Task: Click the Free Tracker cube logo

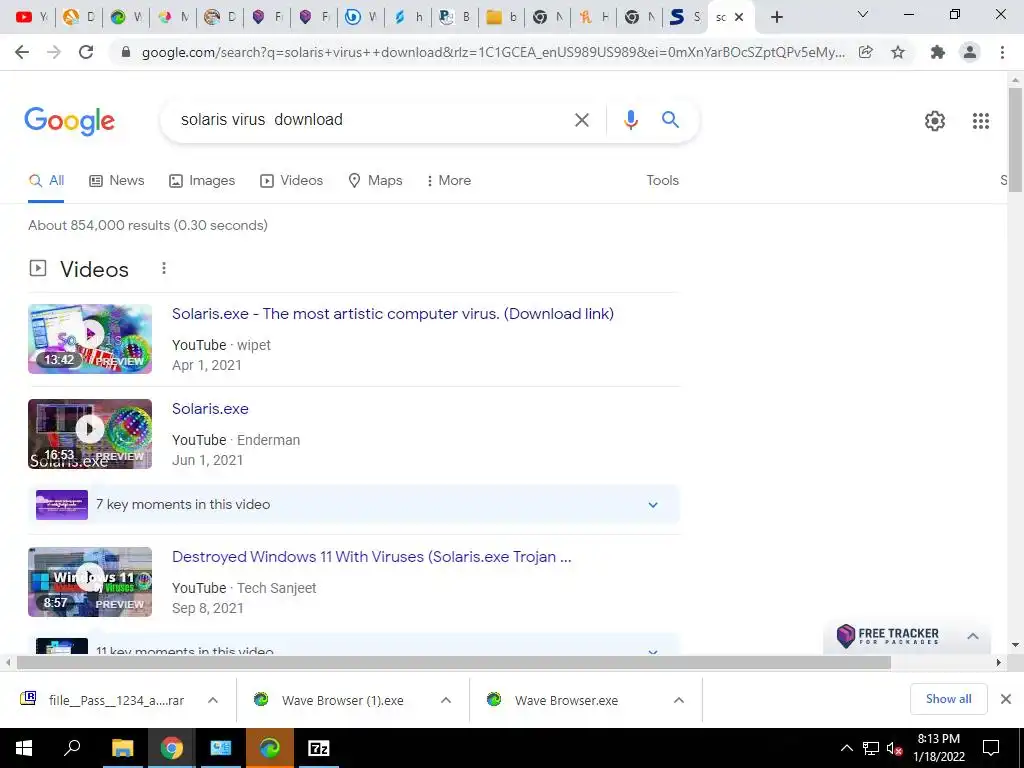Action: tap(846, 635)
